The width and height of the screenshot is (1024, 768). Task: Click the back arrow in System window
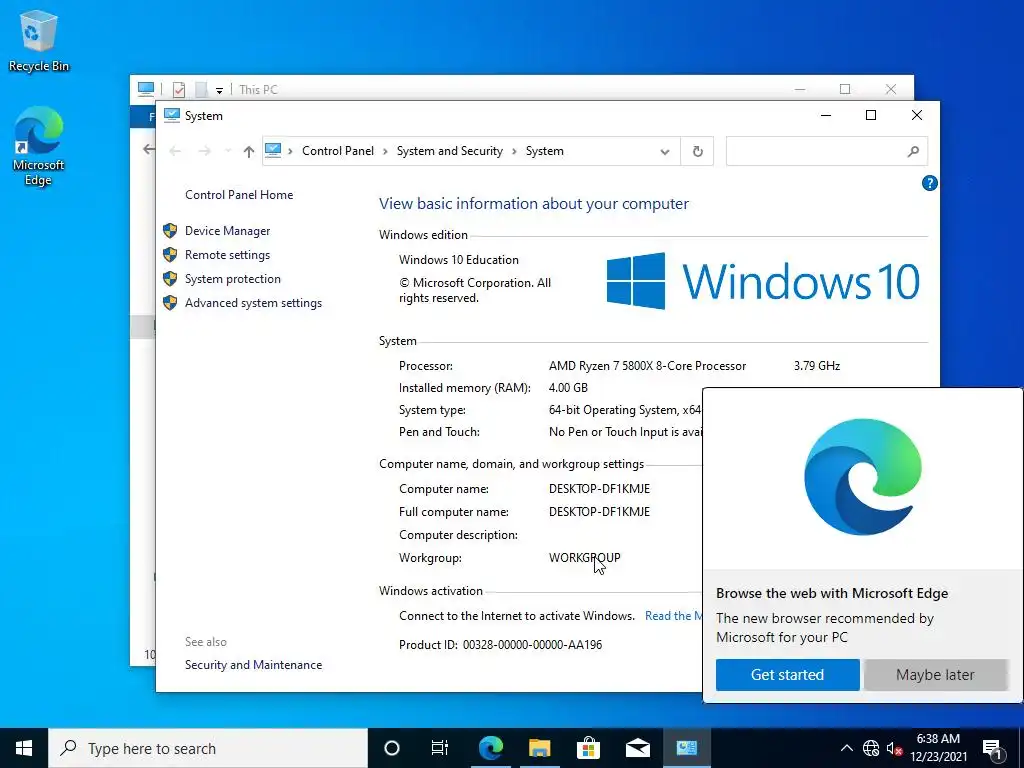point(175,152)
